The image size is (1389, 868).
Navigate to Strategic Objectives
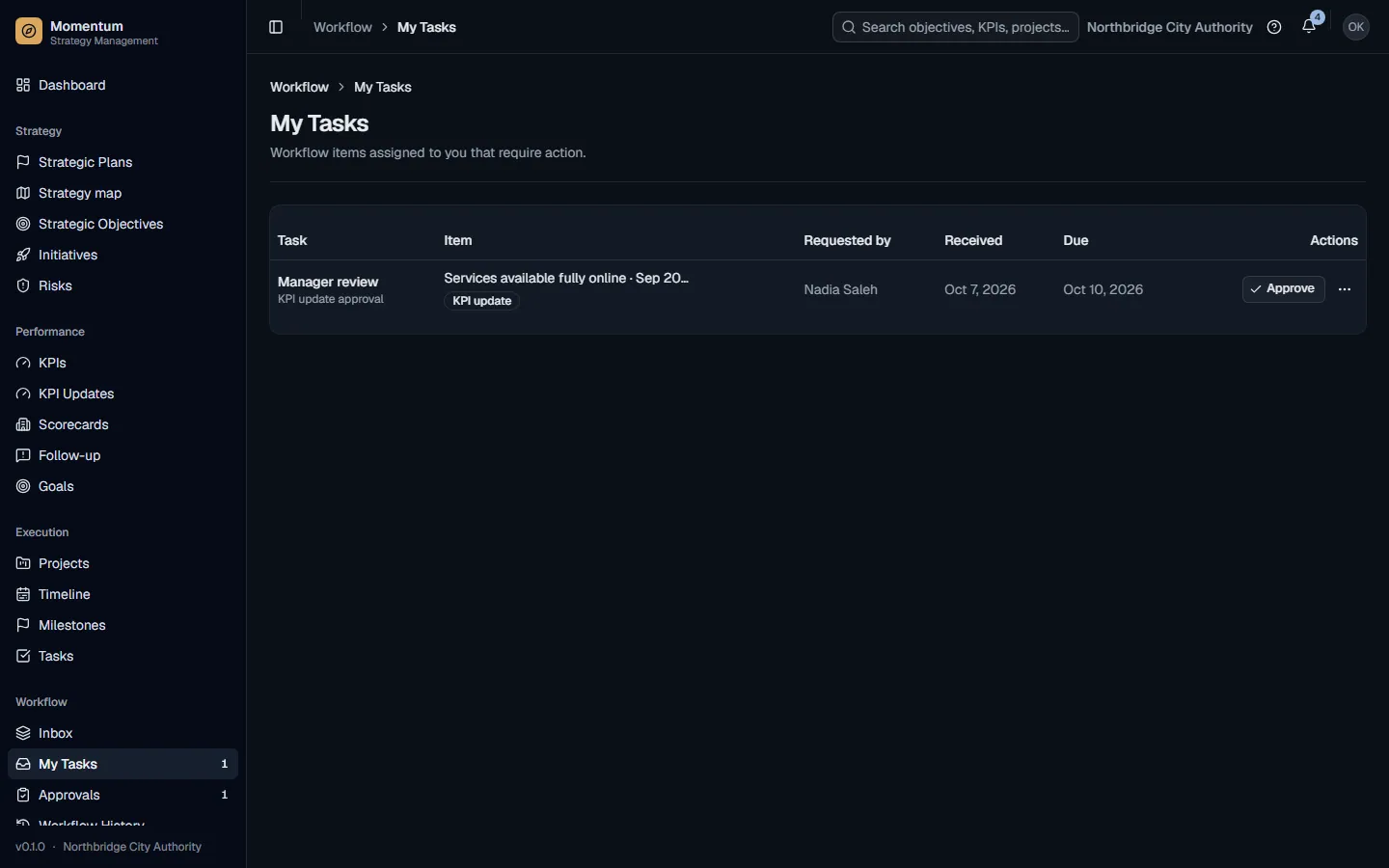tap(123, 224)
